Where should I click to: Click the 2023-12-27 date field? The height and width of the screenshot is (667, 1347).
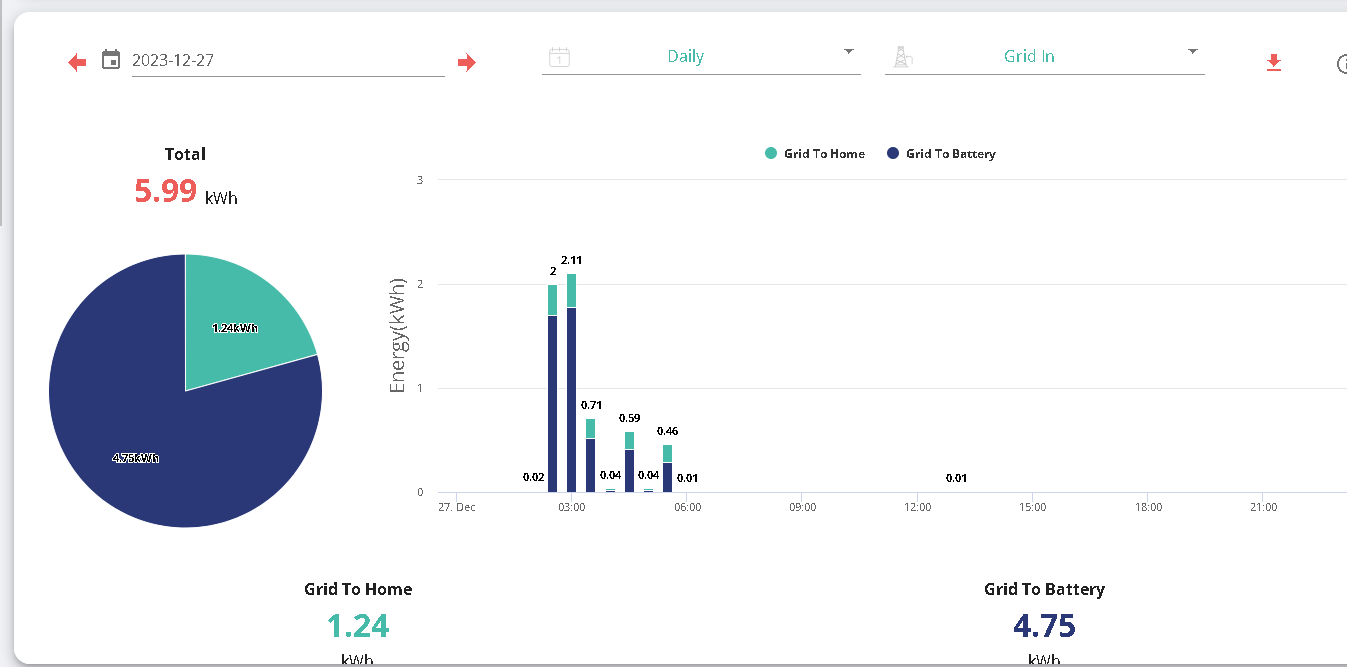(288, 60)
